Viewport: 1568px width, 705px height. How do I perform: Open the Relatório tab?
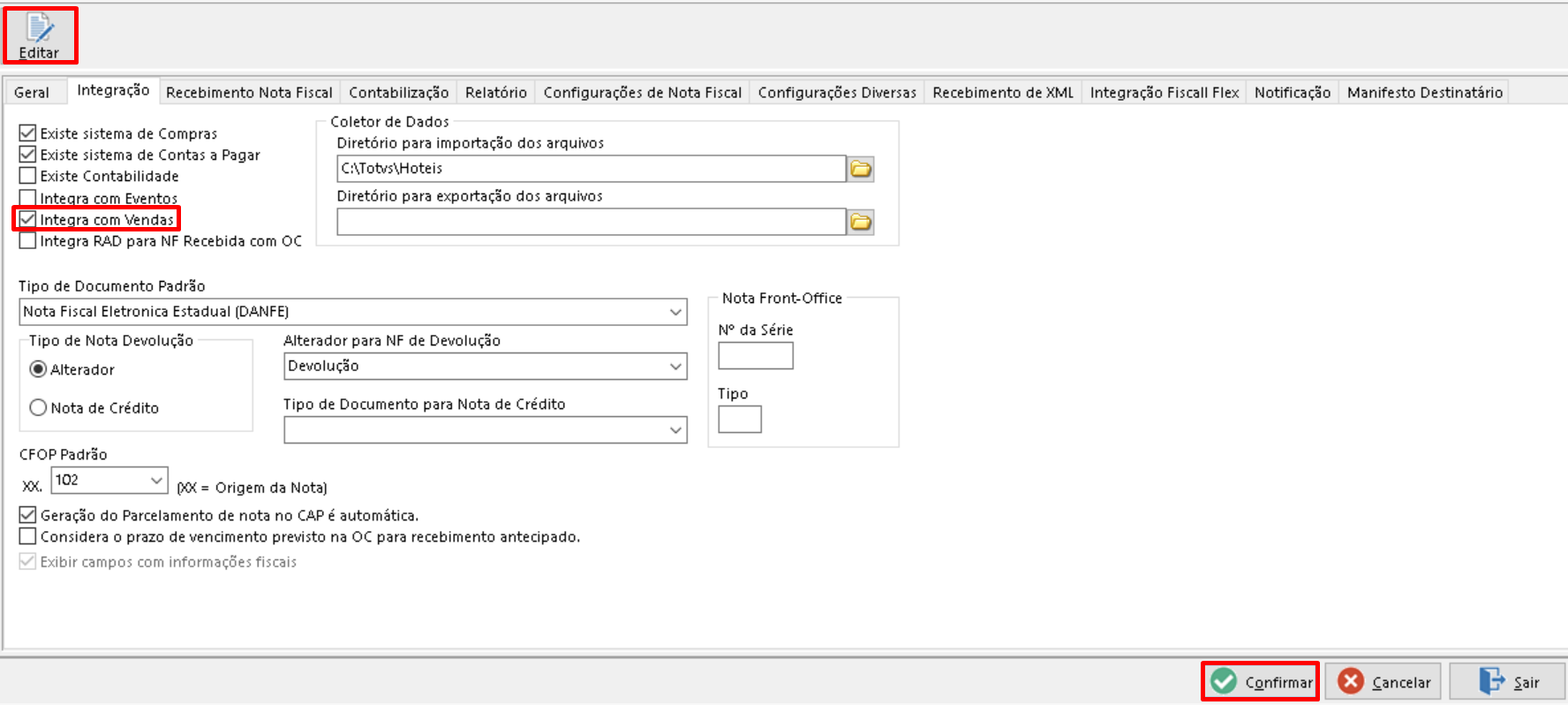(x=496, y=93)
